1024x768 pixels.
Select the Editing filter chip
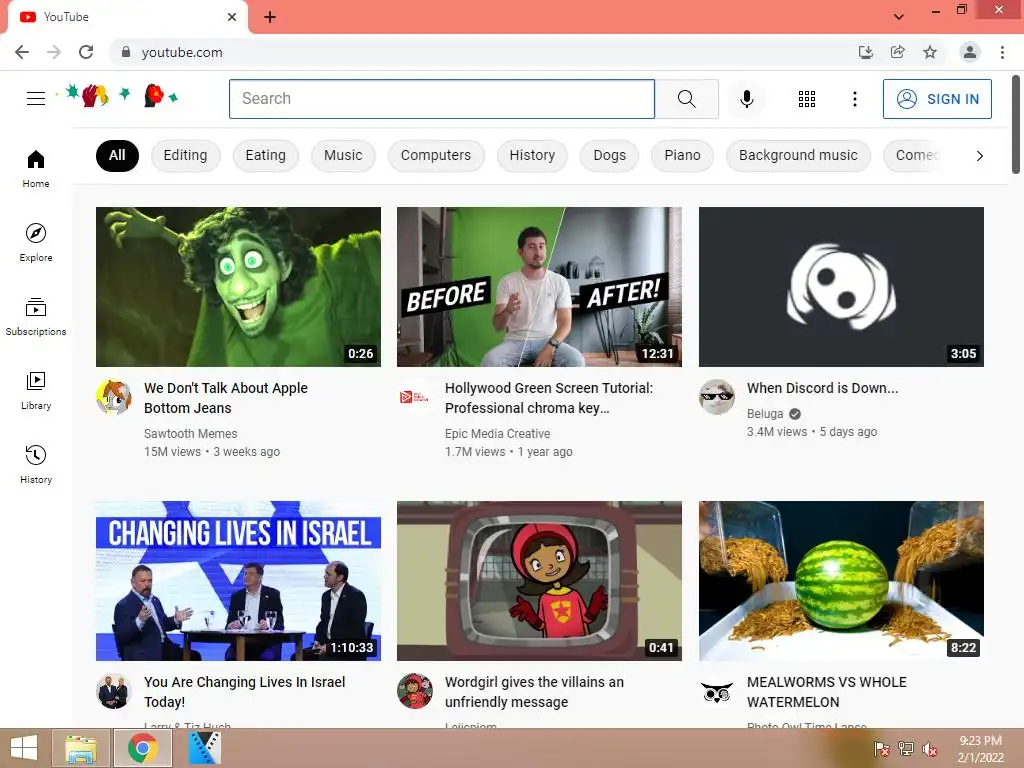(x=185, y=155)
